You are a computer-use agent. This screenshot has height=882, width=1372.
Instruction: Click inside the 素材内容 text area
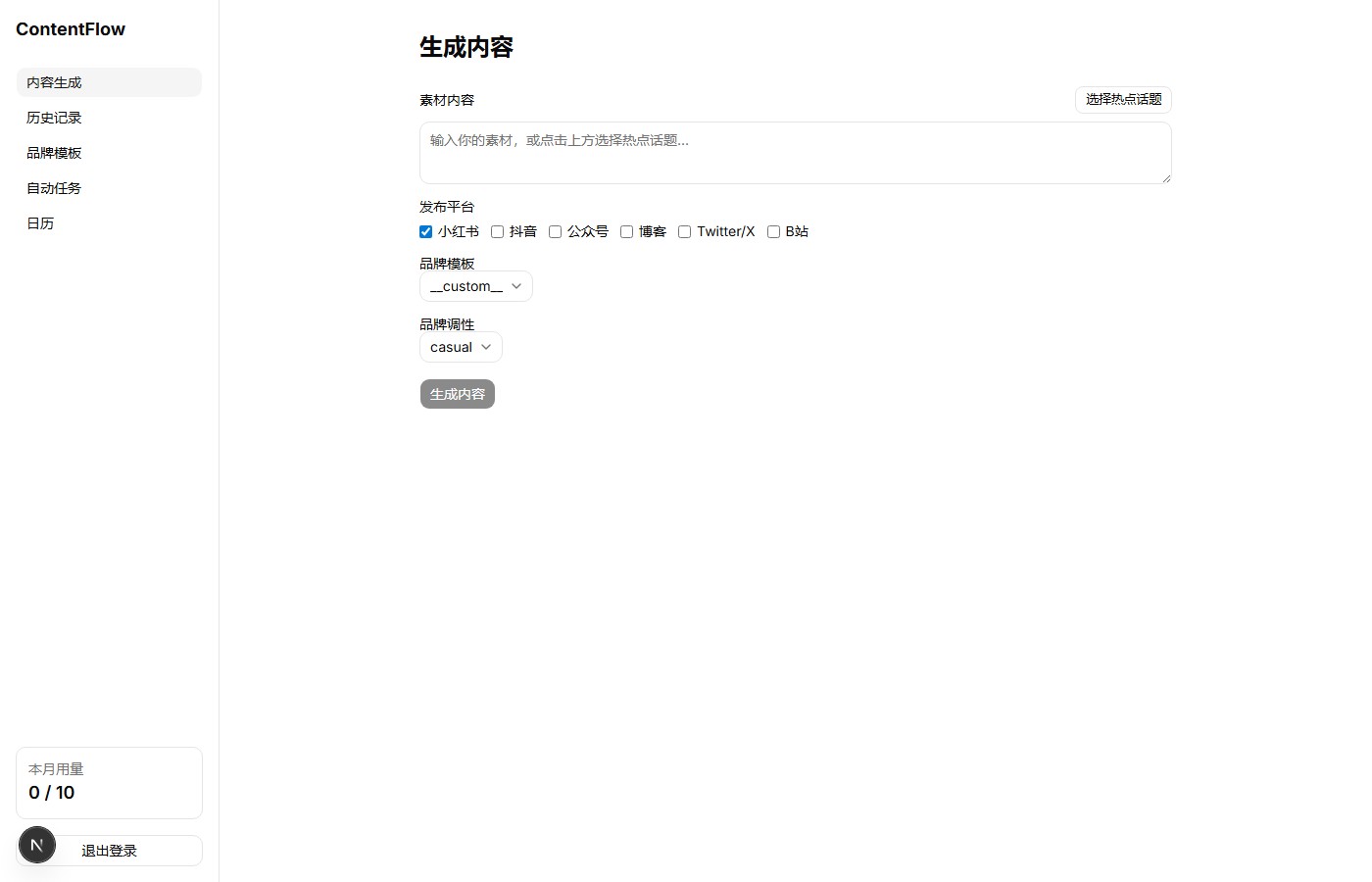click(x=794, y=153)
